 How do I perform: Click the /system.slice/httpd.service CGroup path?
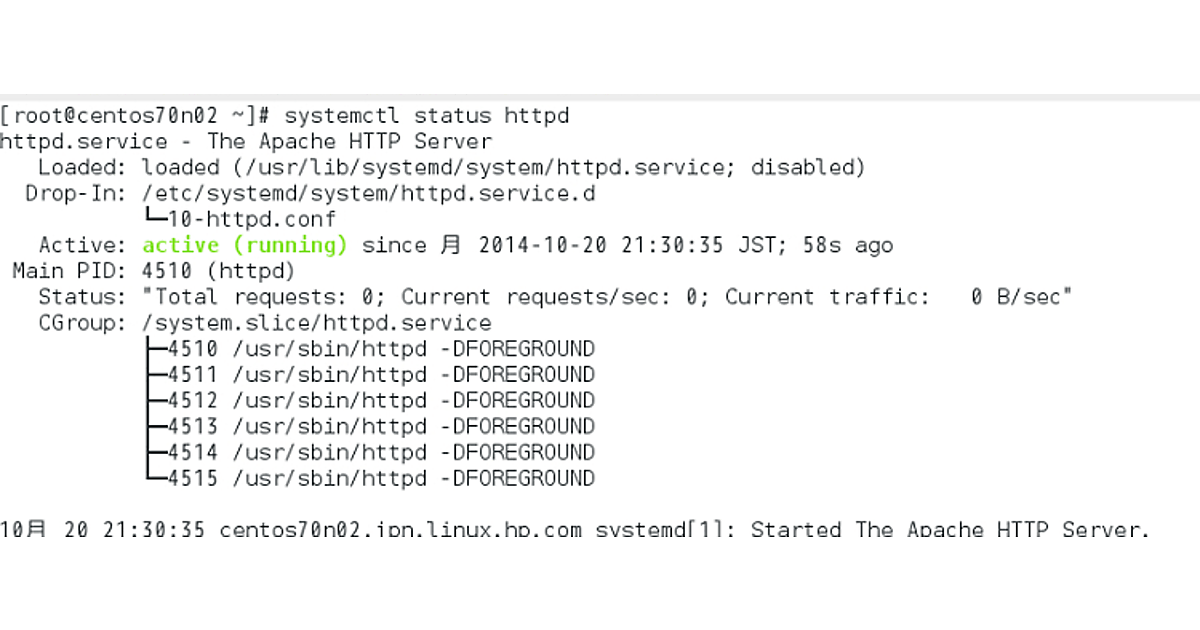[316, 323]
